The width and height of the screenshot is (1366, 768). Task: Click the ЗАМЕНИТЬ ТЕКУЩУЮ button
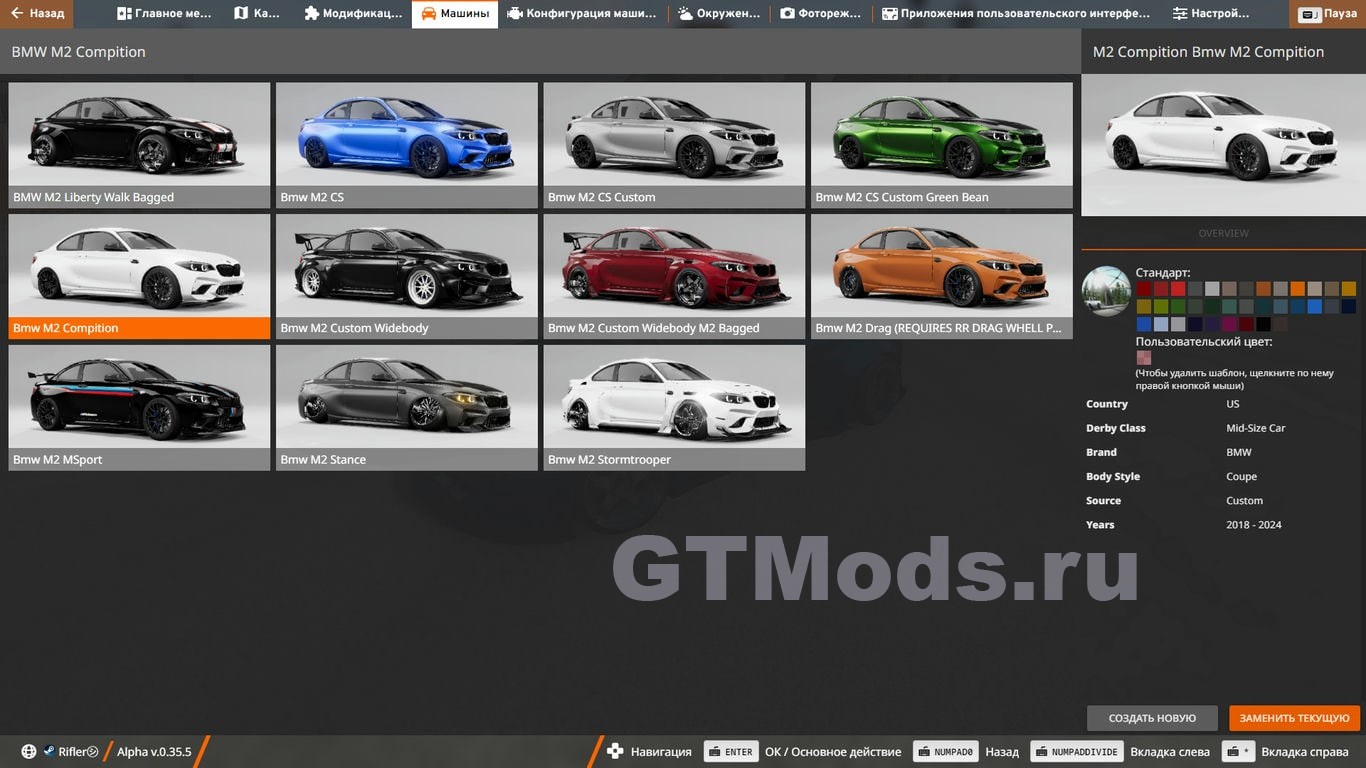point(1294,718)
